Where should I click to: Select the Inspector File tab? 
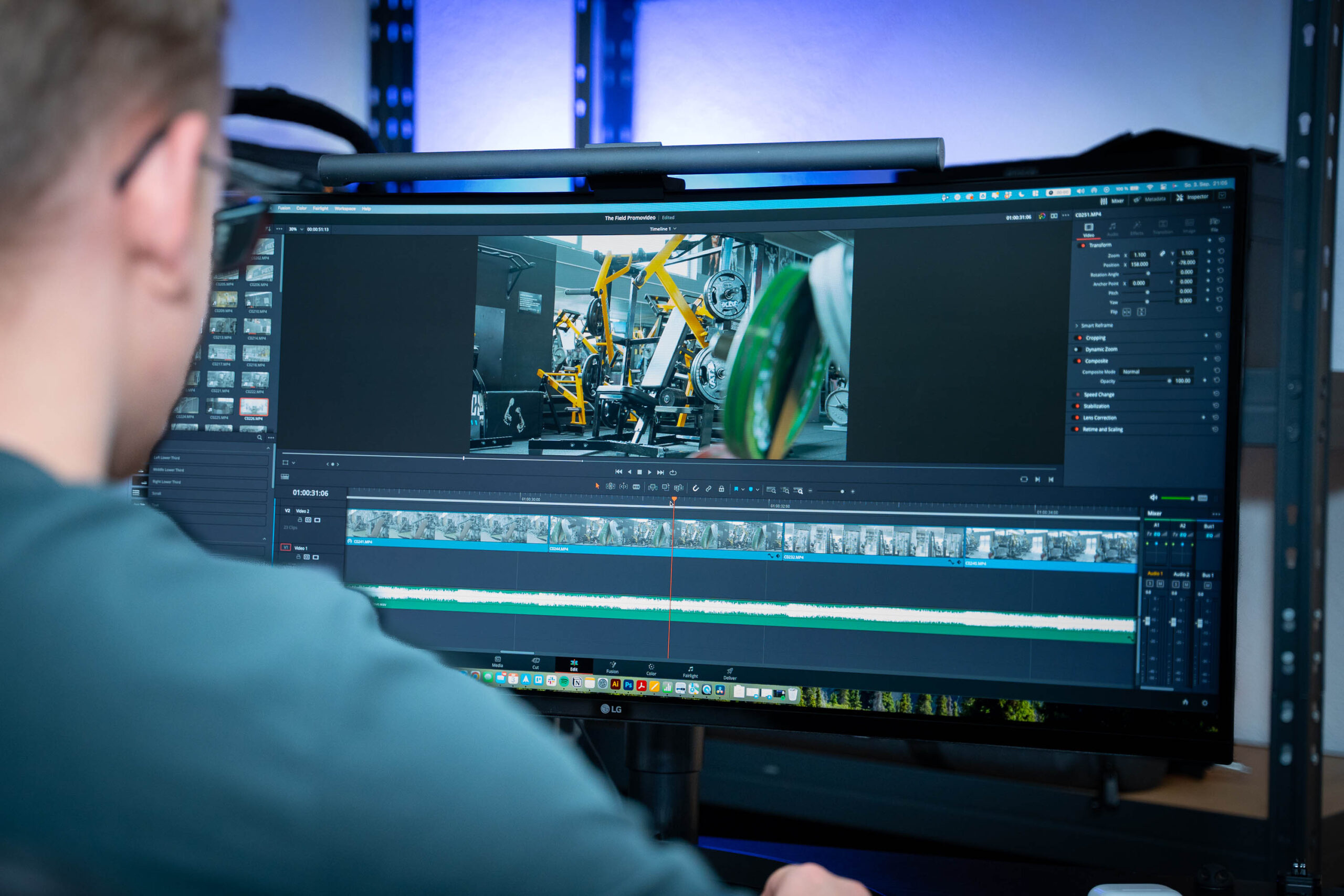coord(1215,226)
